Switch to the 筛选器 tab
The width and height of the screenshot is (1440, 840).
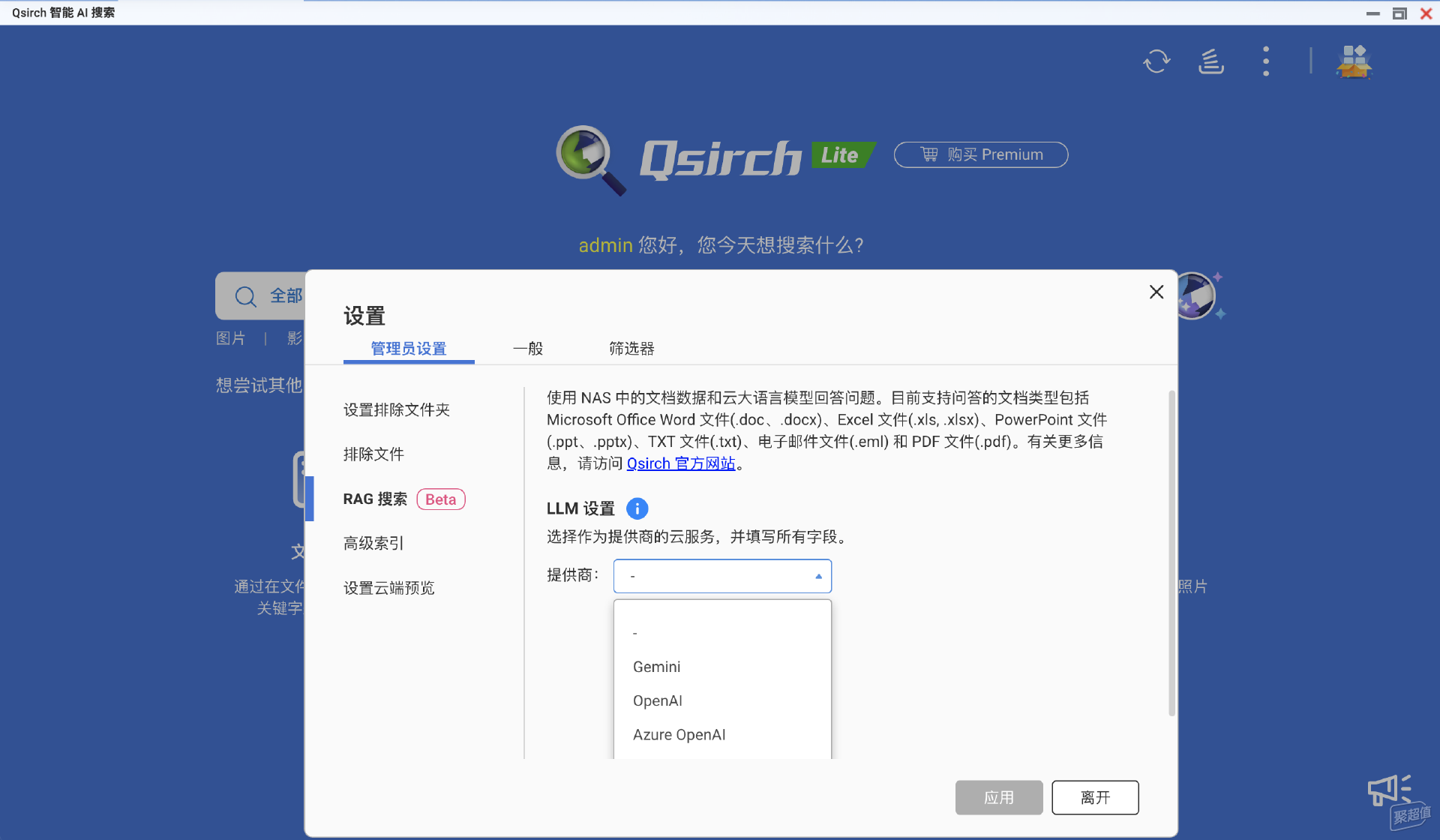(631, 349)
